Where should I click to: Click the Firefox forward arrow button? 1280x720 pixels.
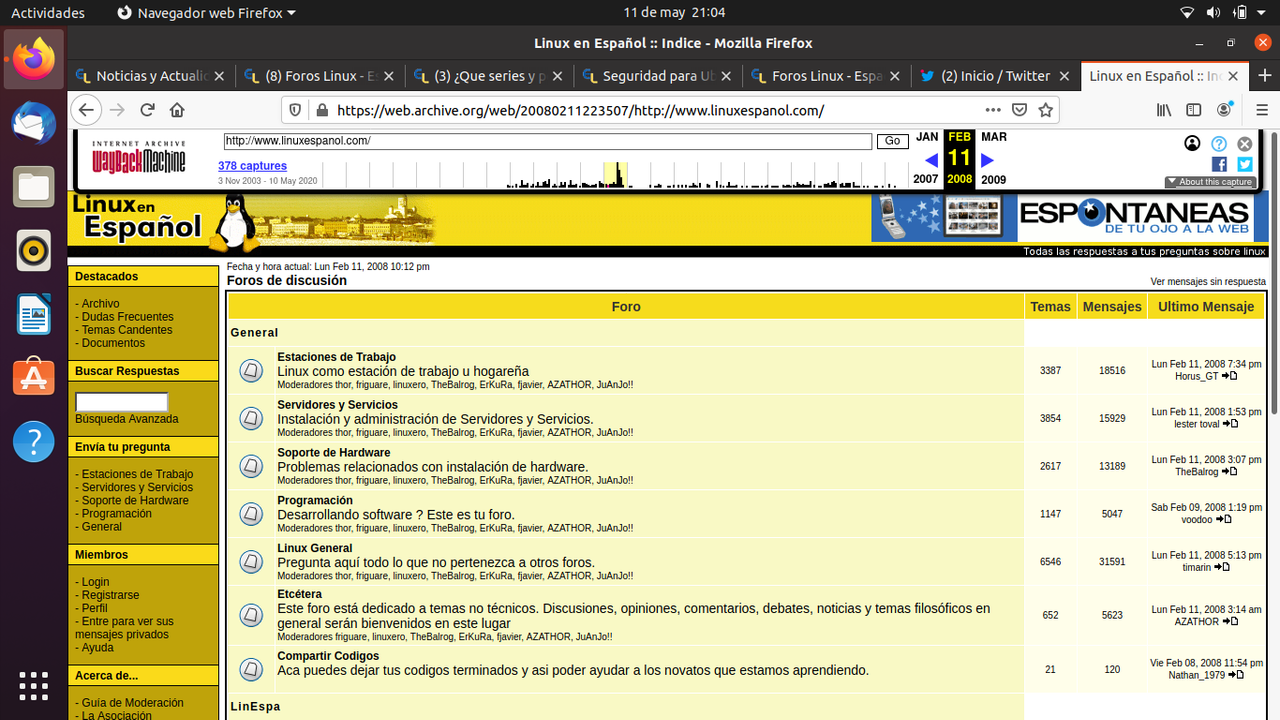click(118, 110)
